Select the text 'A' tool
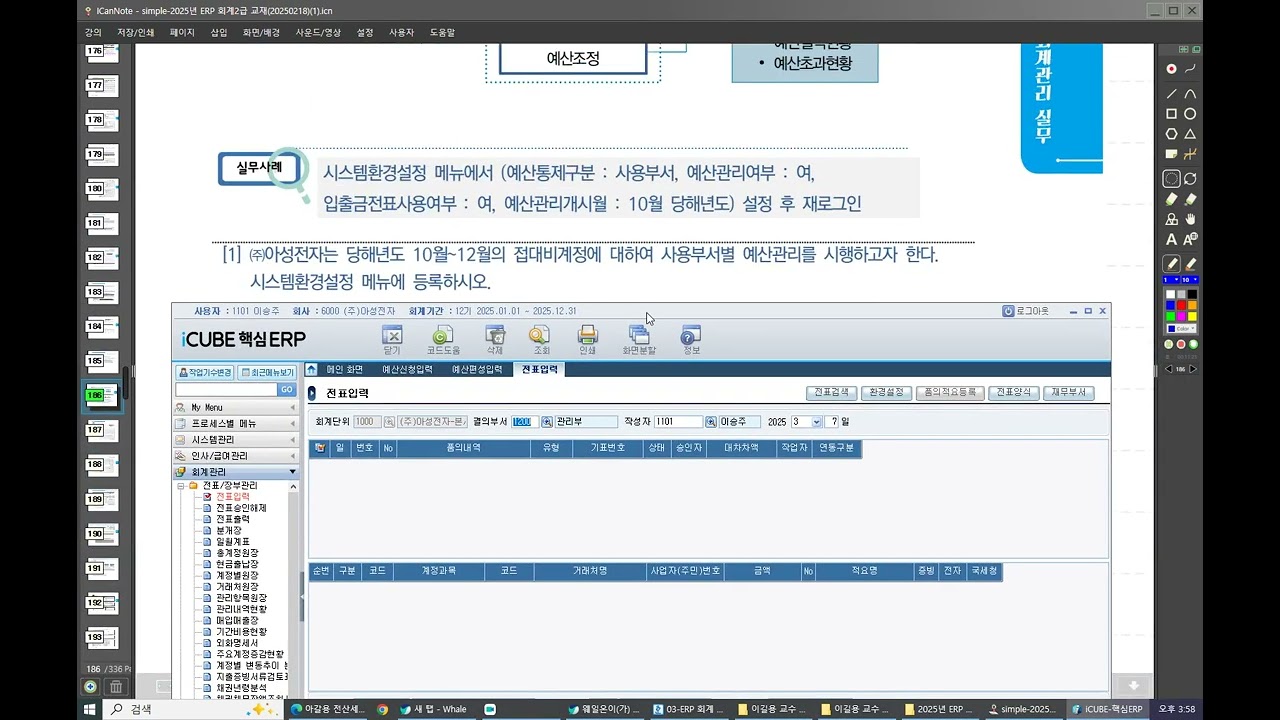Viewport: 1280px width, 720px height. tap(1171, 239)
